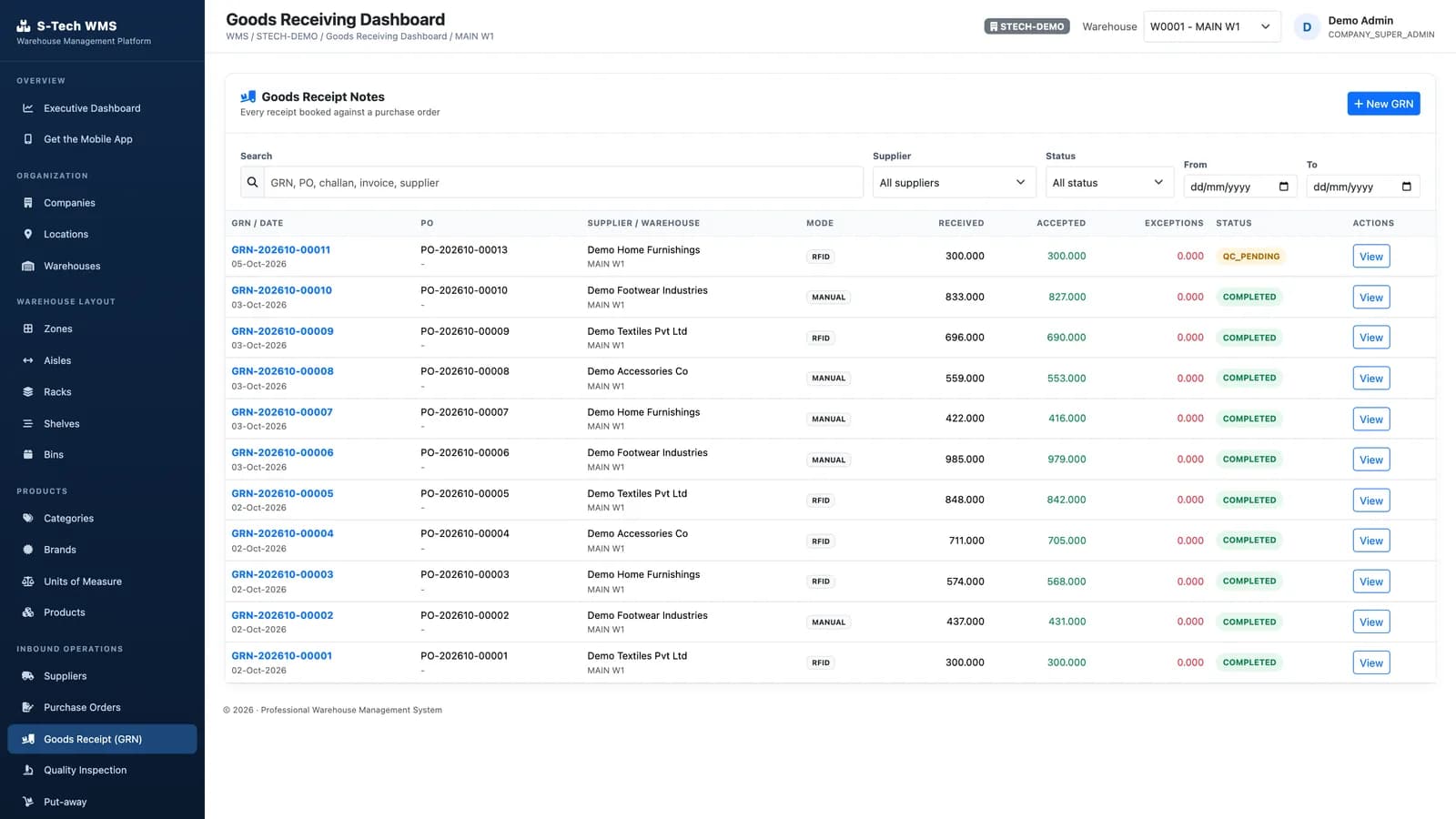Click the Demo Admin avatar circle
The image size is (1456, 819).
[x=1307, y=26]
